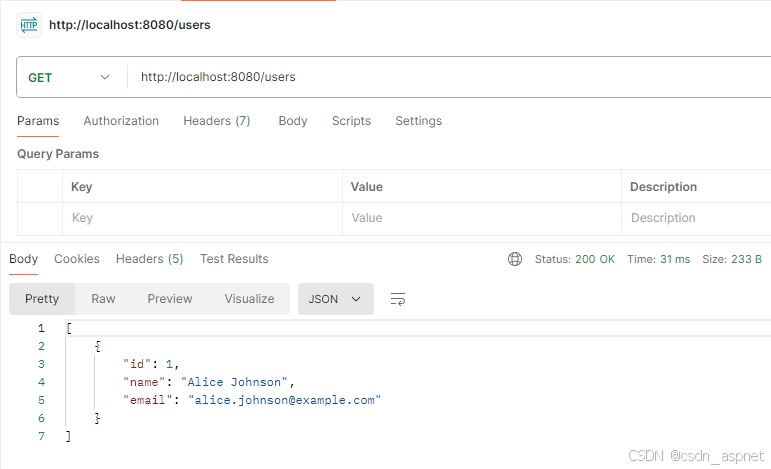This screenshot has width=771, height=469.
Task: Click the request title http://localhost:8080/users
Action: 130,25
